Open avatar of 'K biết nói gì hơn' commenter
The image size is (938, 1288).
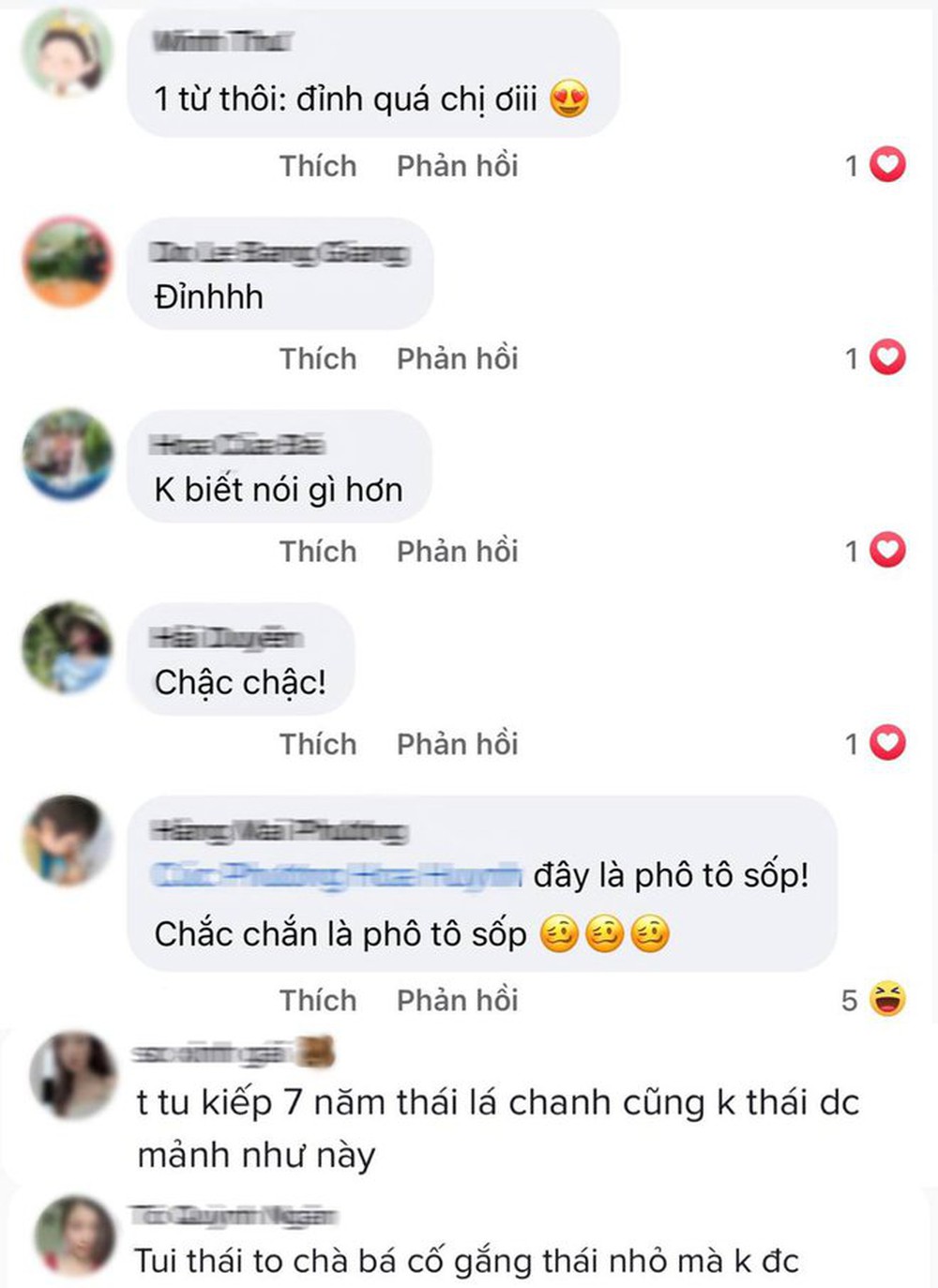coord(67,454)
